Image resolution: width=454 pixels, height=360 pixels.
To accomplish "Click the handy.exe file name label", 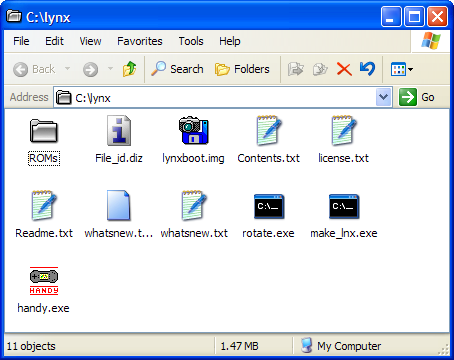I will [x=43, y=308].
